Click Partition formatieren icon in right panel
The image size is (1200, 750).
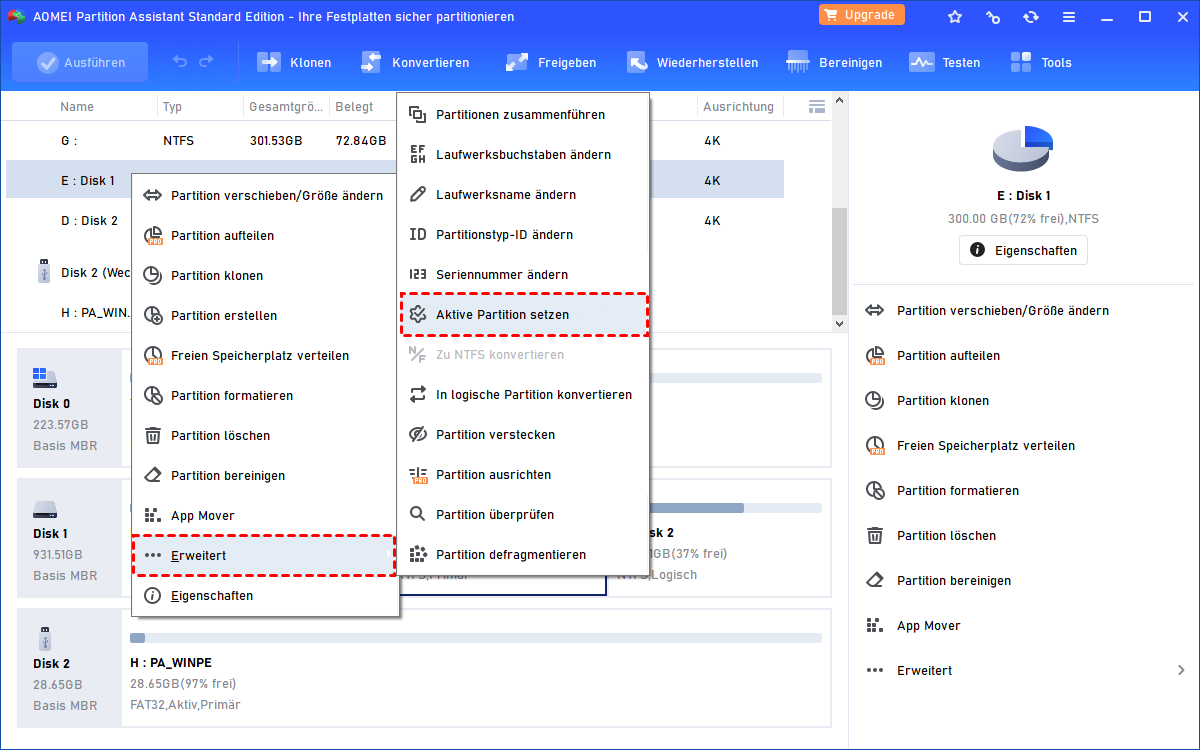click(x=875, y=491)
